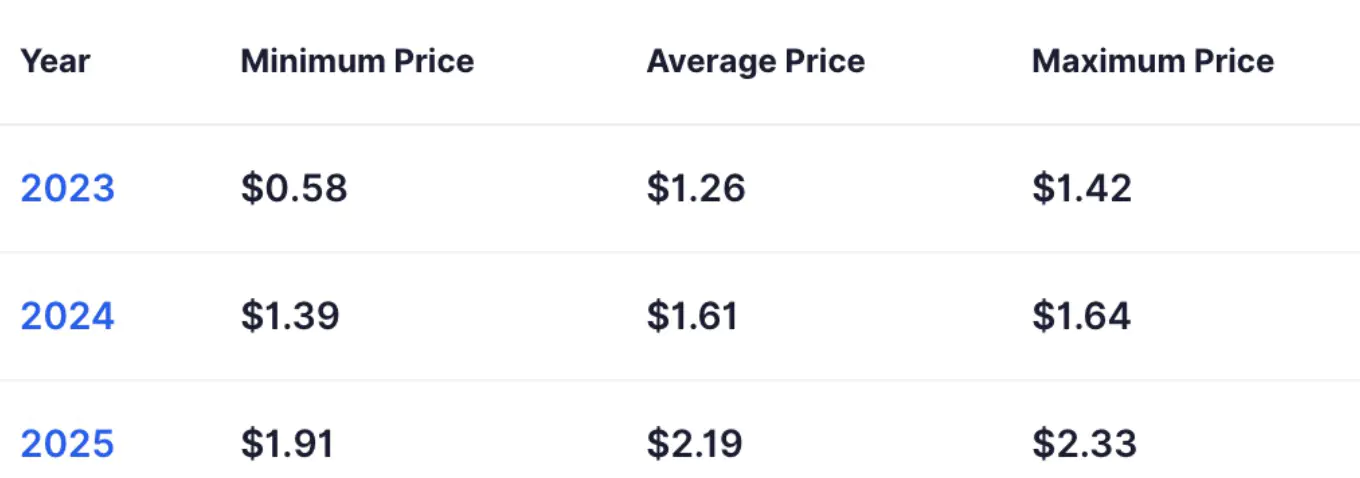Open the 2025 year link
This screenshot has width=1360, height=478.
[68, 444]
